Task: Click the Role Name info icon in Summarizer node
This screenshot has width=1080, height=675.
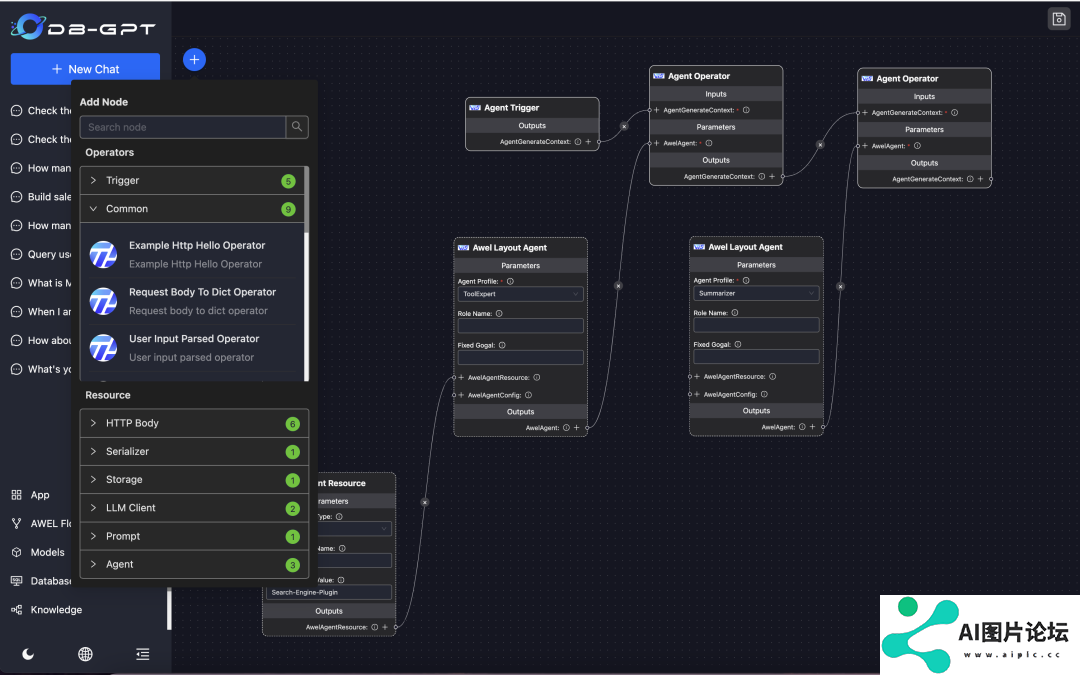Action: click(735, 313)
